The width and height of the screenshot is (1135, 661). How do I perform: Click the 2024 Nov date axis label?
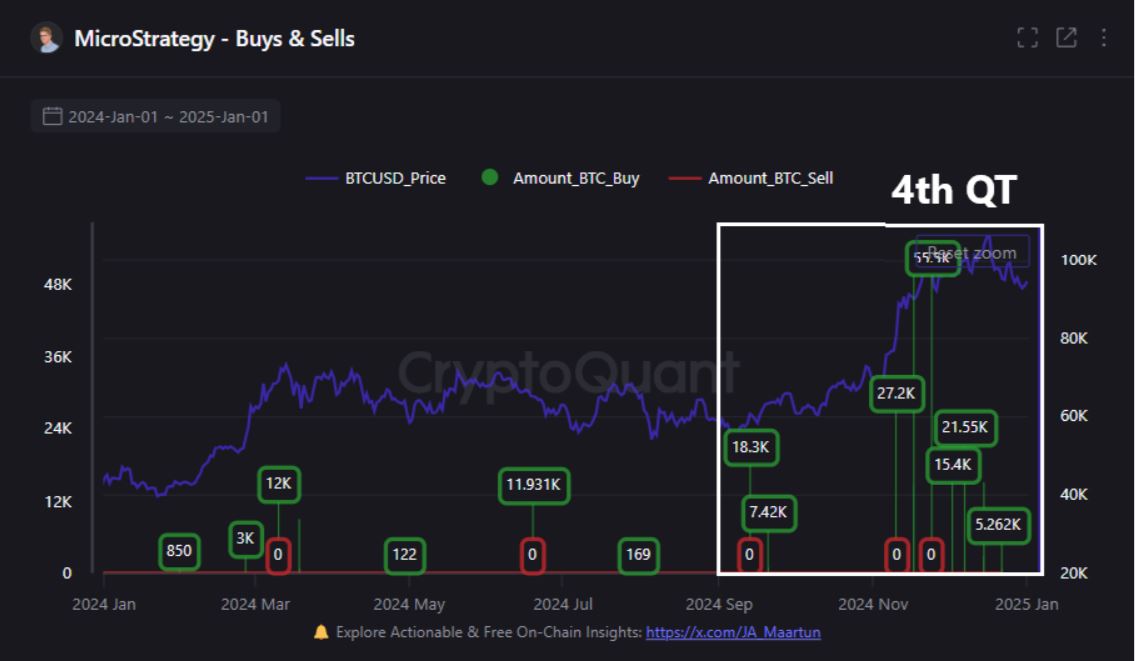click(x=873, y=605)
